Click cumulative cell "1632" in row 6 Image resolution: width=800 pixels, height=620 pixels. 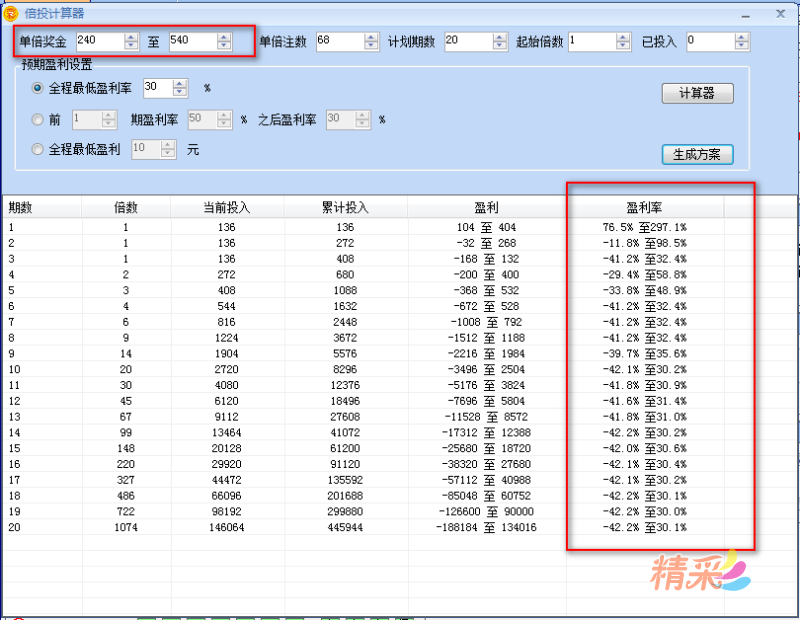pyautogui.click(x=345, y=306)
